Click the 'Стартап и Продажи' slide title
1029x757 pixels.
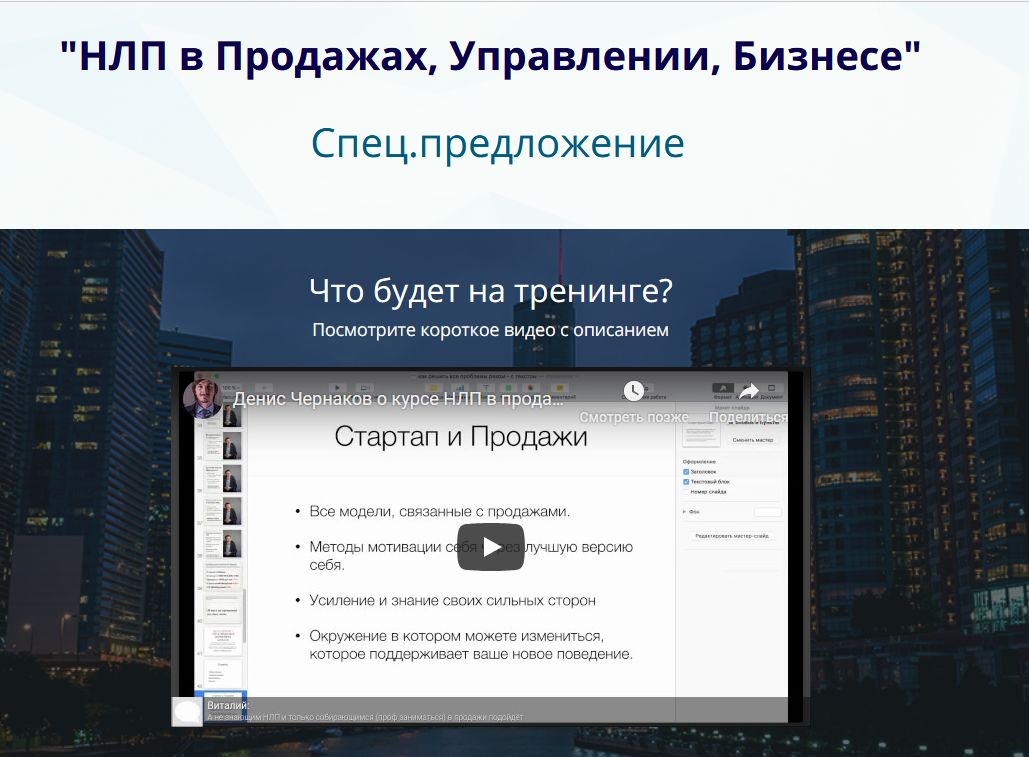tap(460, 437)
